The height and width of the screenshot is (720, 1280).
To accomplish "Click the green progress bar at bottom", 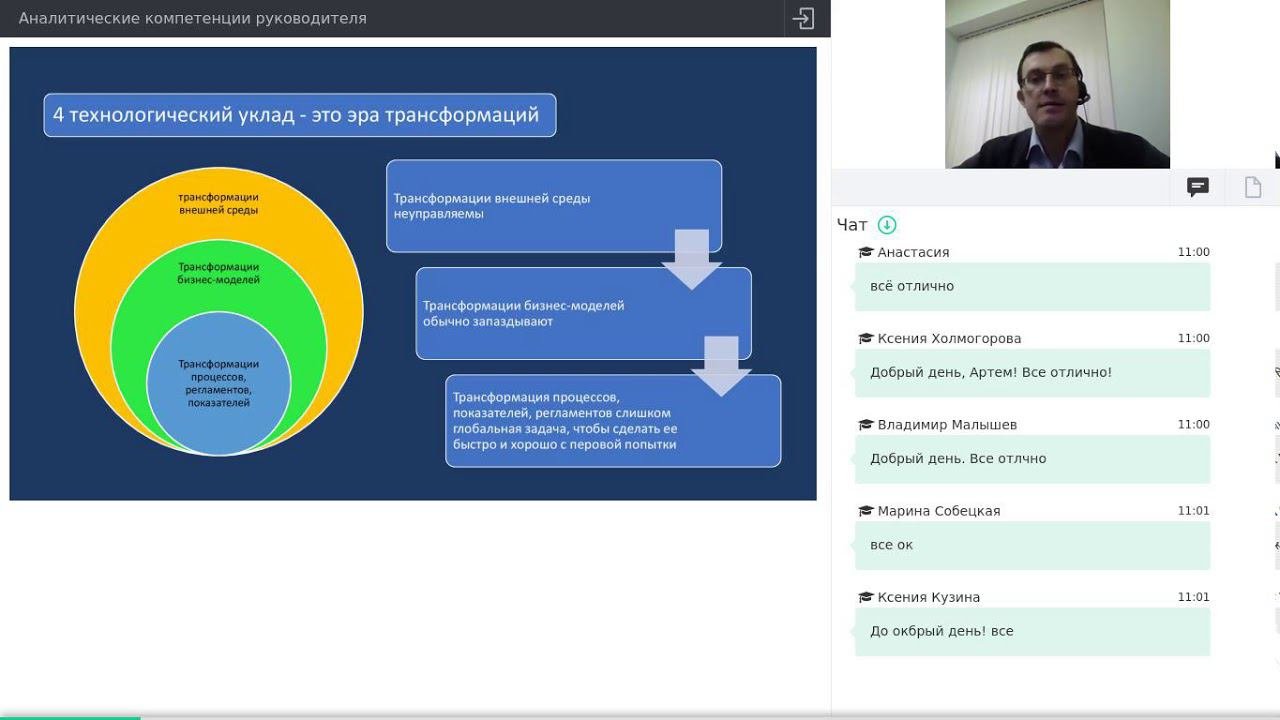I will [70, 717].
